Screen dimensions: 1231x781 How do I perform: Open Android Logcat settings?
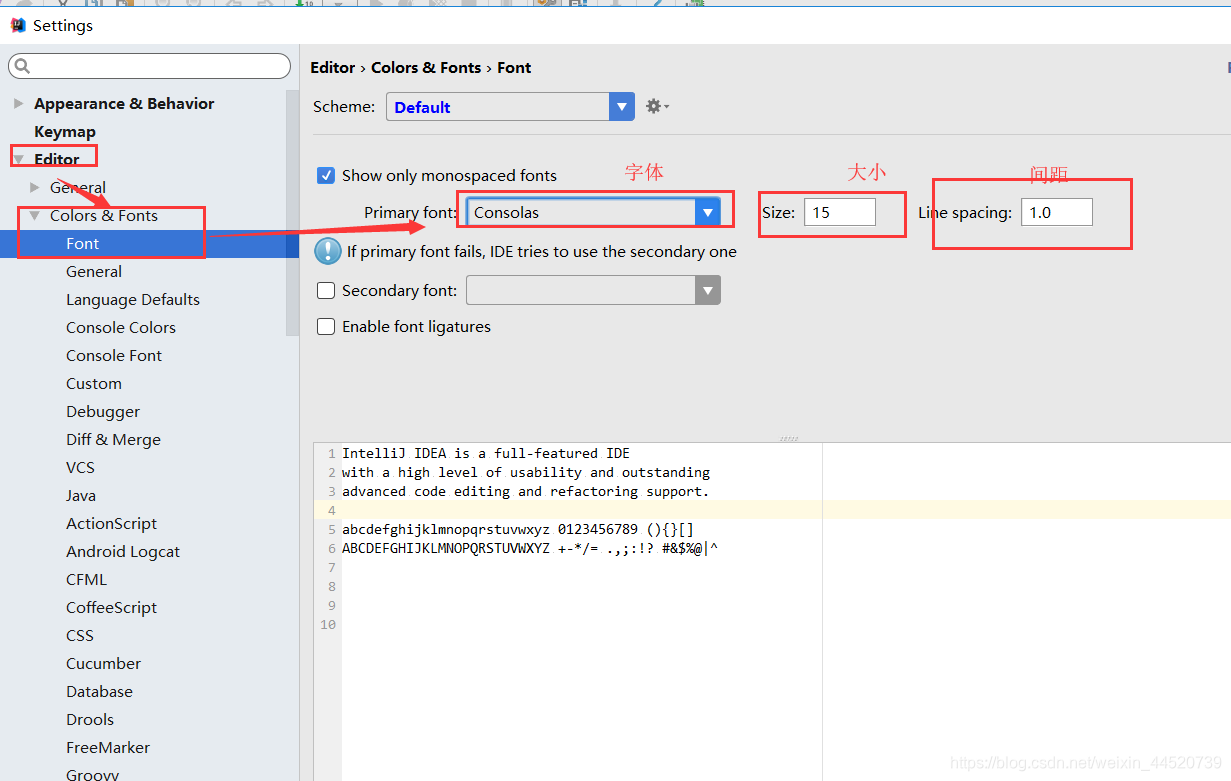pyautogui.click(x=123, y=551)
